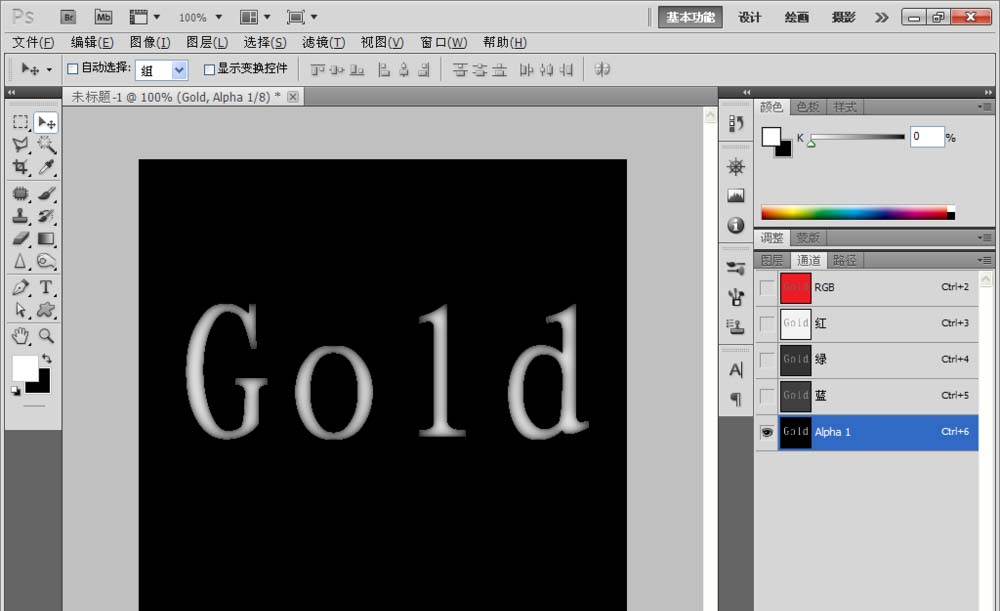Viewport: 1000px width, 611px height.
Task: Swap foreground and background colors
Action: 47,358
